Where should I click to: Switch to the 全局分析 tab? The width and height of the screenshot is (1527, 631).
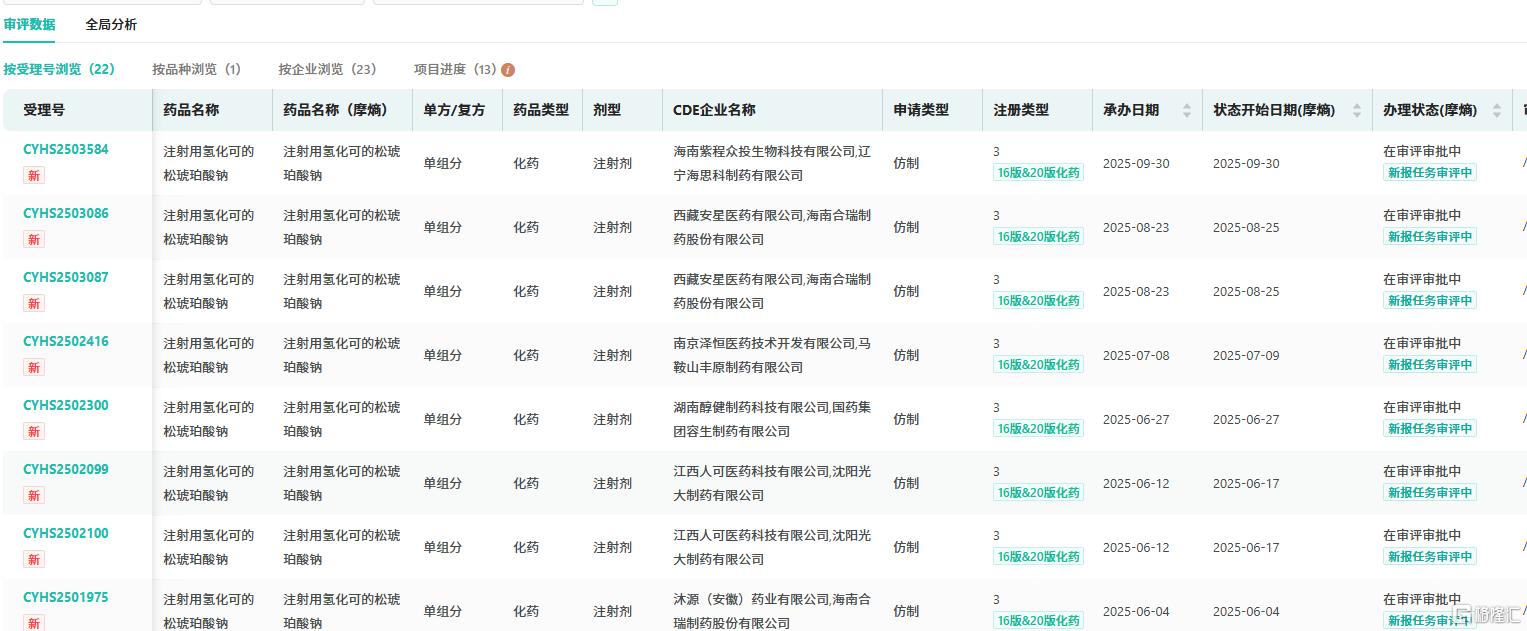point(111,24)
